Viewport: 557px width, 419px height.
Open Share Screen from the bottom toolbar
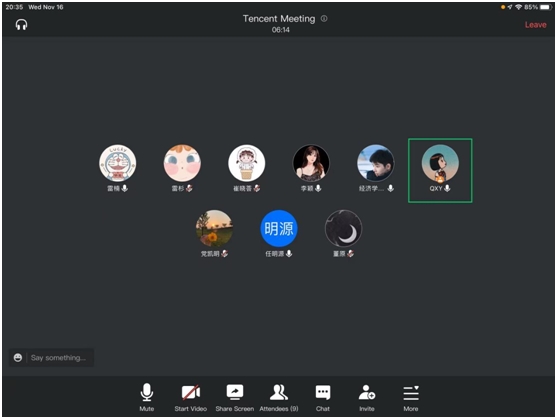coord(235,392)
